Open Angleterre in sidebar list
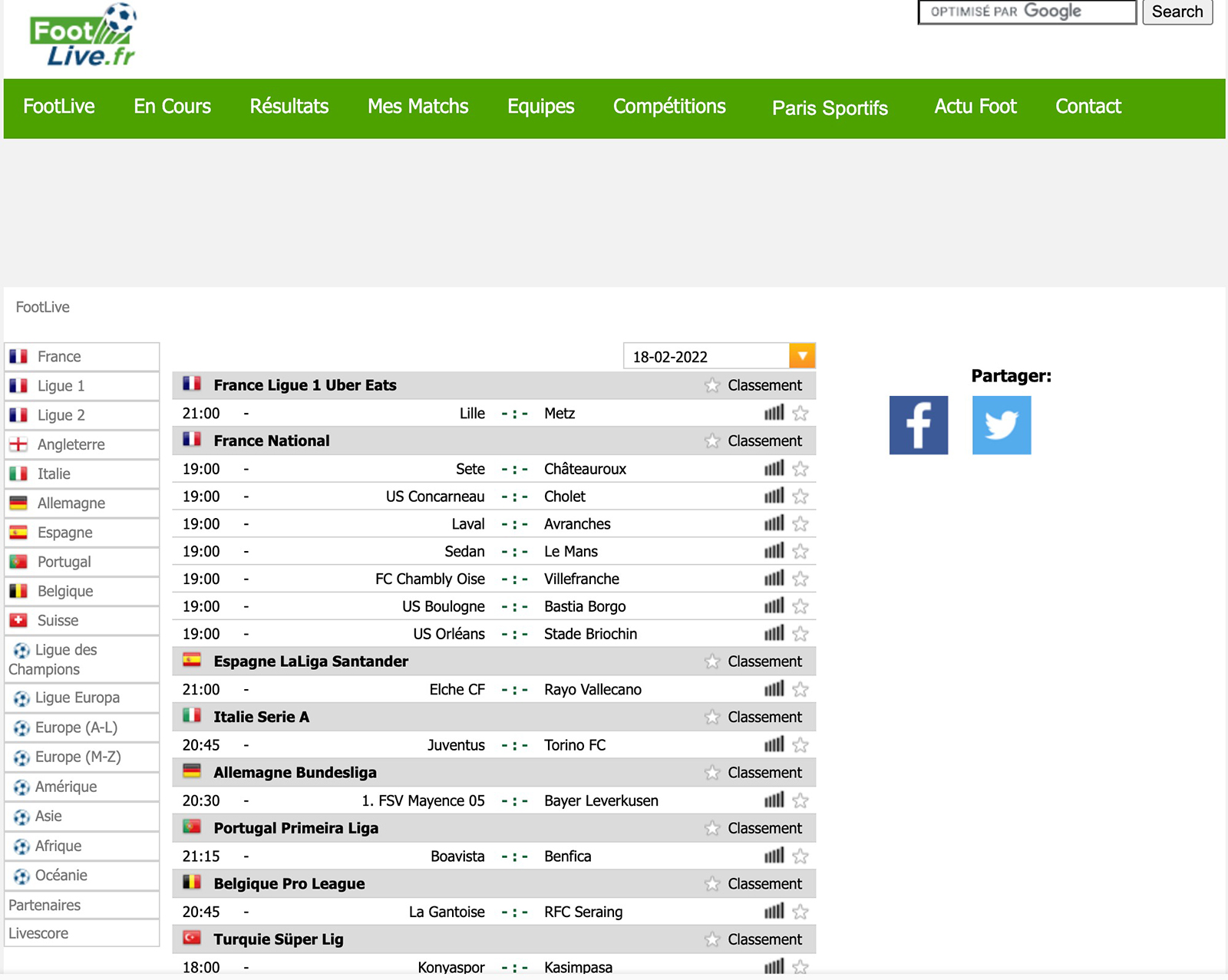Screen dimensions: 1228x980 click(82, 444)
